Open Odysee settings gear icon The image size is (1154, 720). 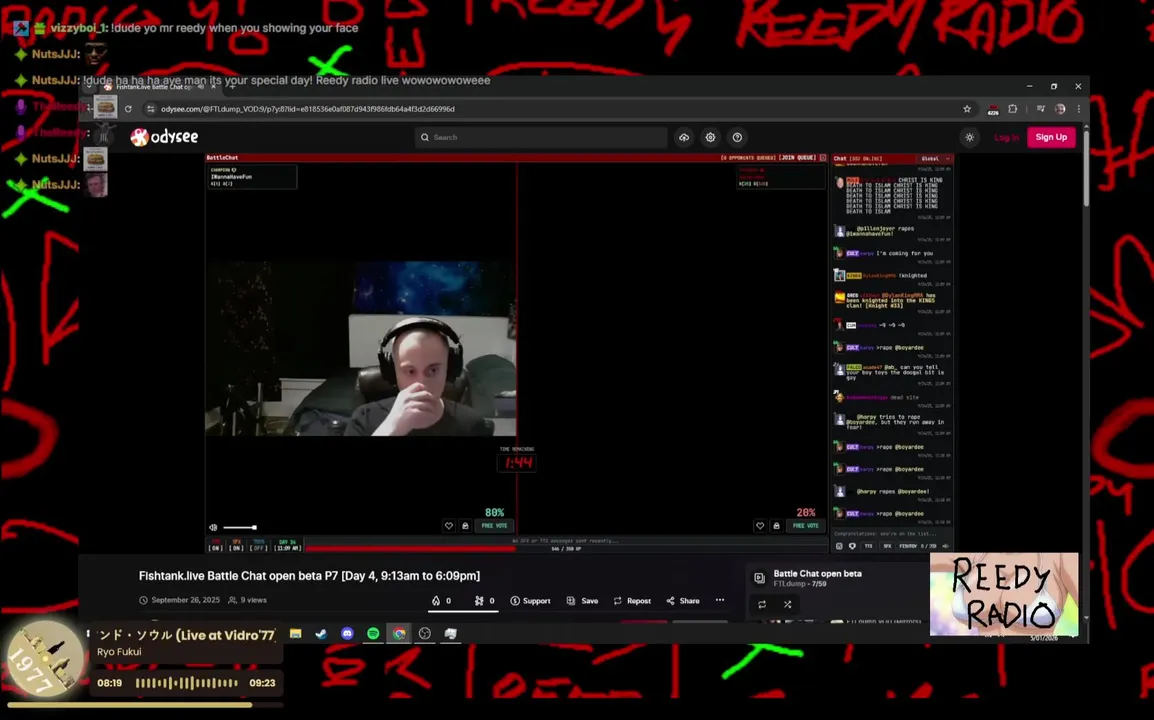tap(710, 138)
